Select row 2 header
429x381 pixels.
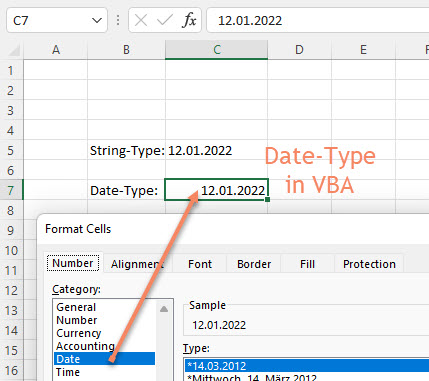11,90
